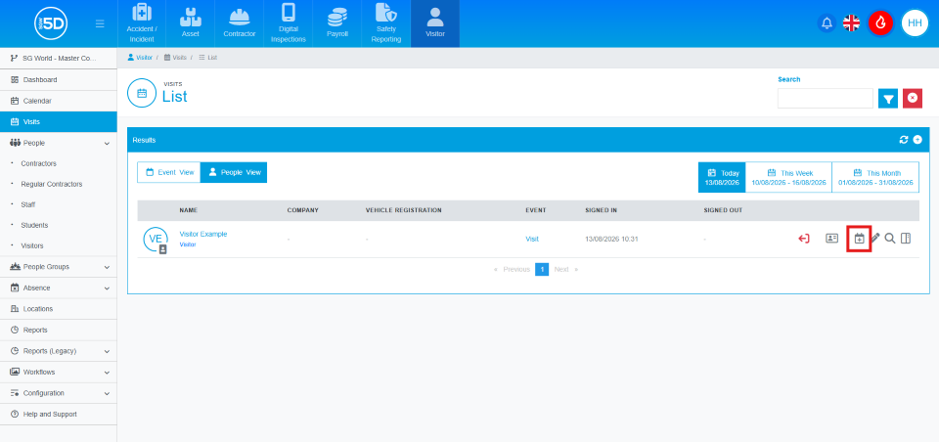939x442 pixels.
Task: Click the Visit event link
Action: pos(532,239)
